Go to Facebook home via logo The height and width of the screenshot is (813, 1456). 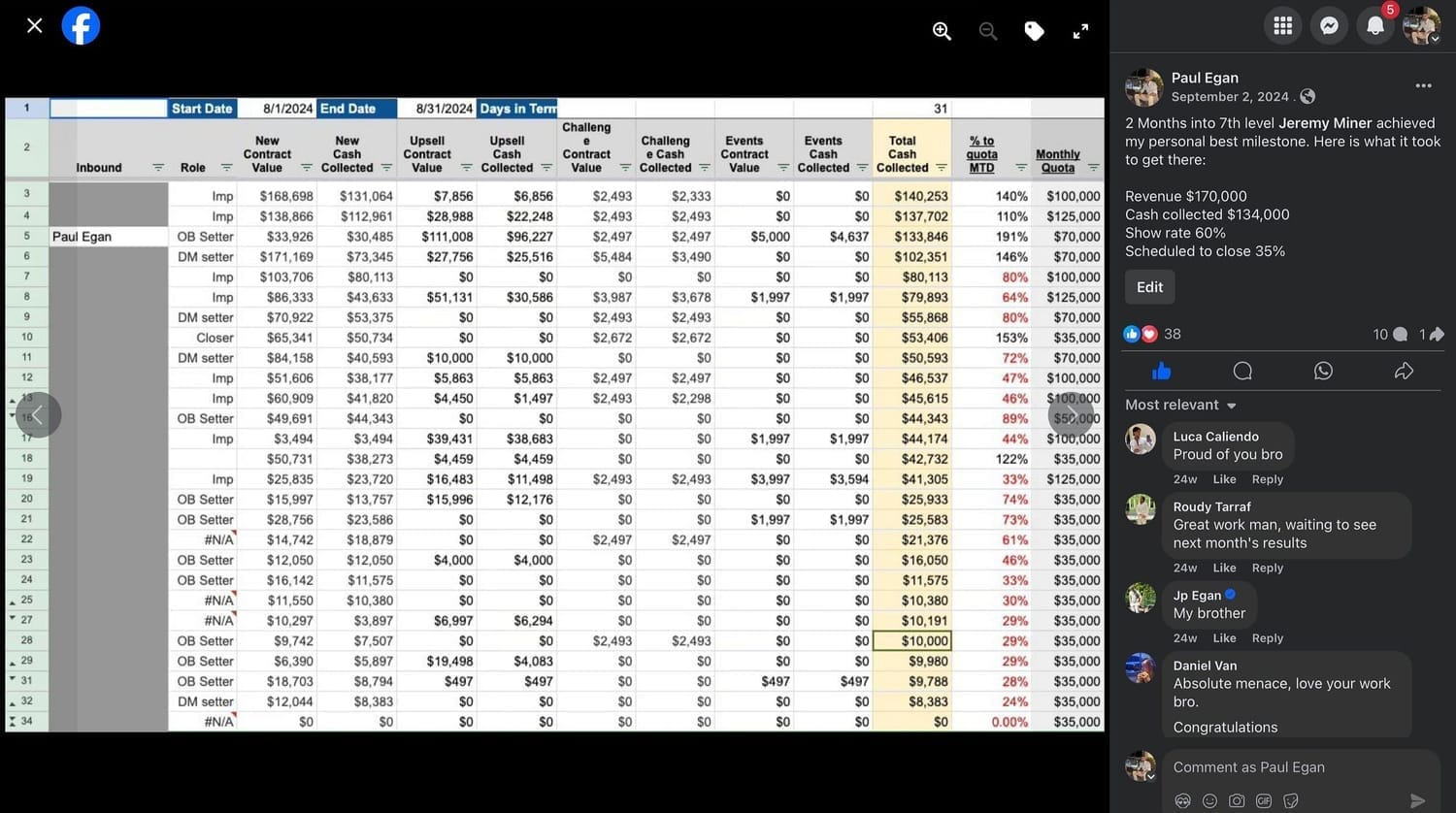point(81,26)
